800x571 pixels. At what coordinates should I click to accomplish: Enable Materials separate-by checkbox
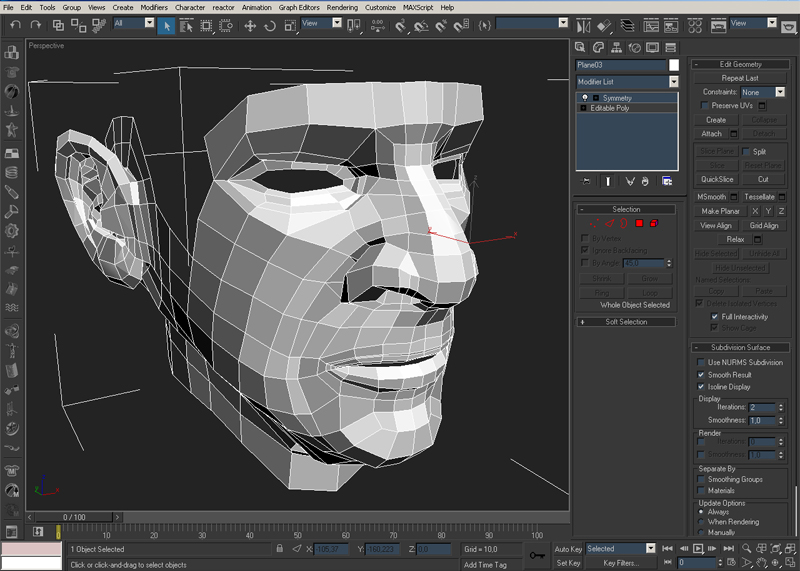(x=701, y=490)
